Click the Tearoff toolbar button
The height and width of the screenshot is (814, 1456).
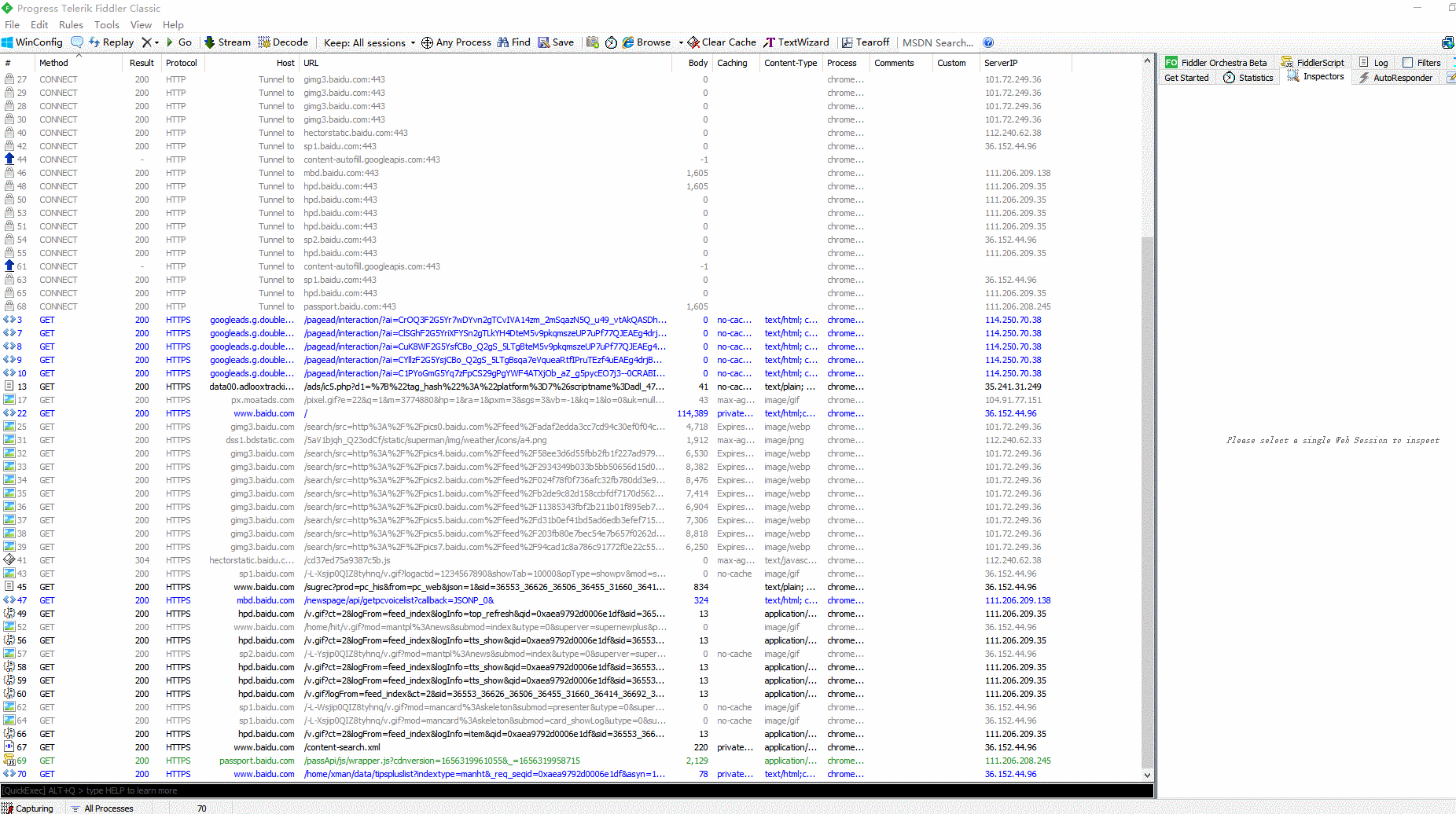click(x=866, y=42)
